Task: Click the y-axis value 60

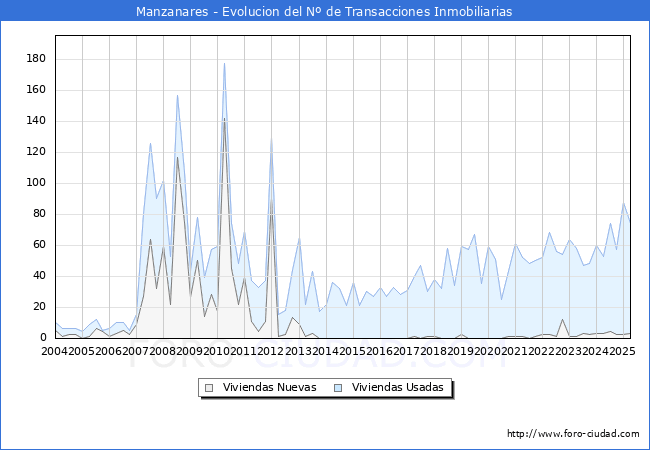Action: tap(39, 244)
